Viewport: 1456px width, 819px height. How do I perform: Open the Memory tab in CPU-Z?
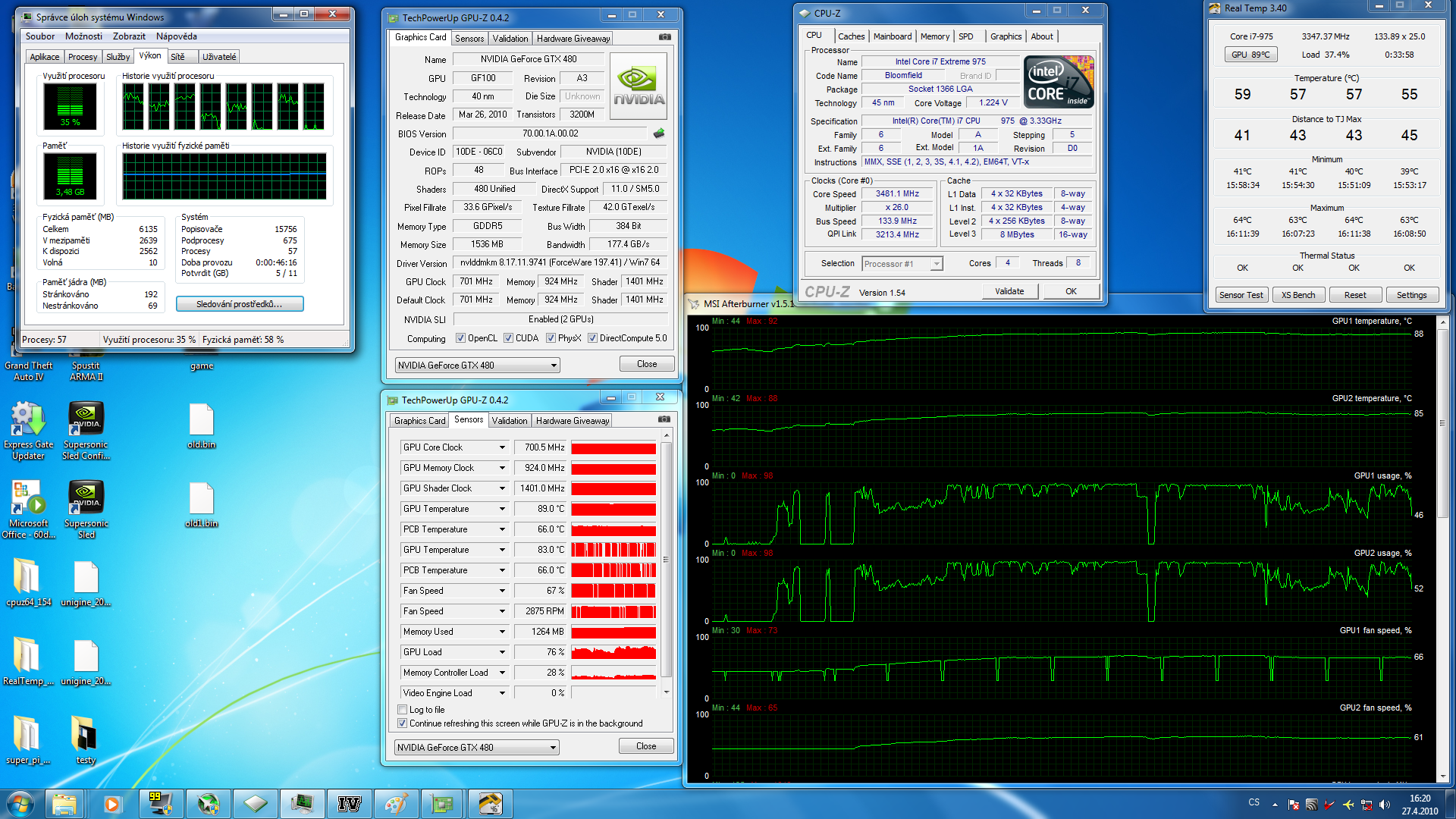pyautogui.click(x=935, y=36)
